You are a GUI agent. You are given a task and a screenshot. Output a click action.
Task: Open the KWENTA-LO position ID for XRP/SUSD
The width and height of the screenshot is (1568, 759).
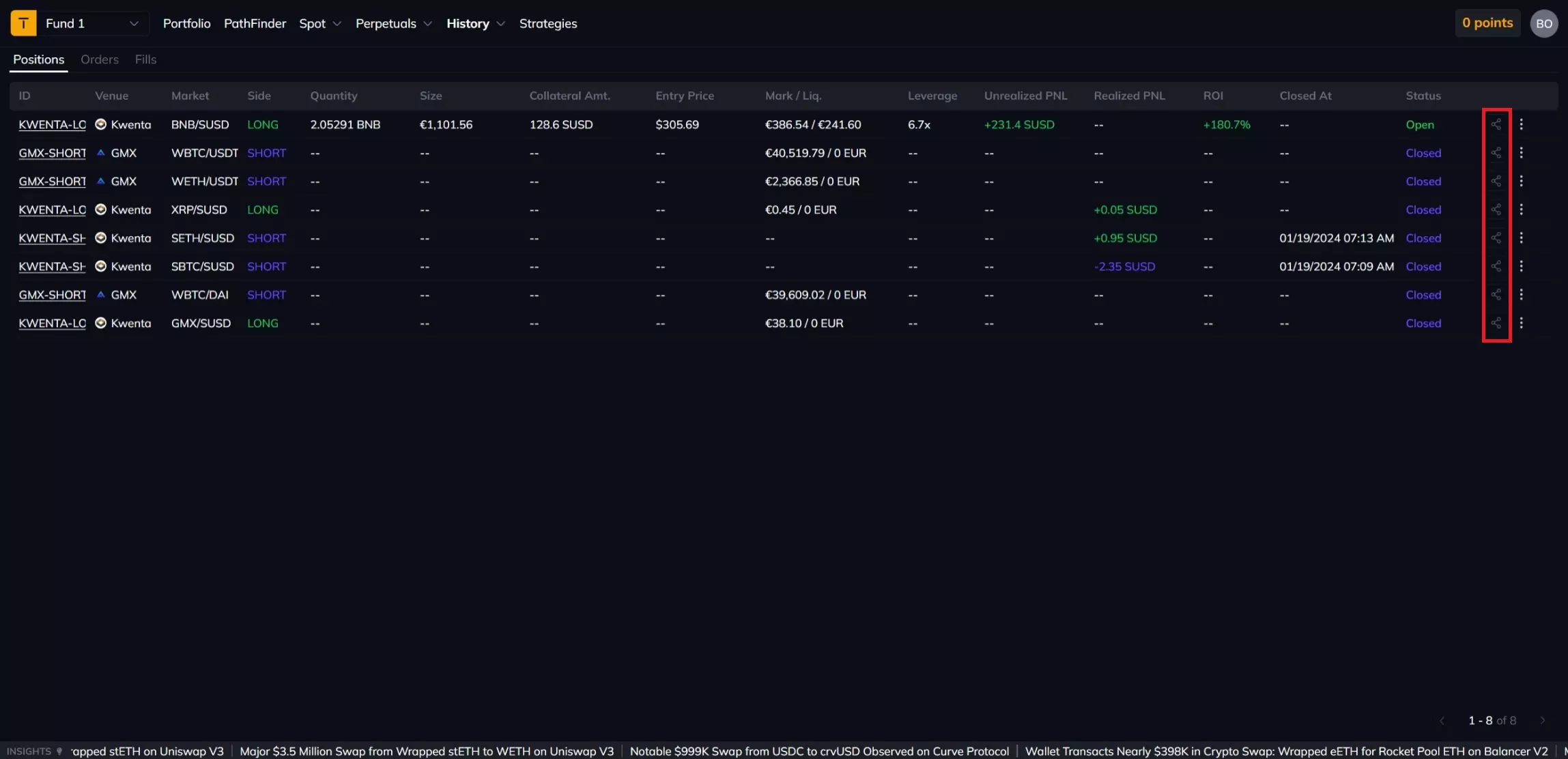click(53, 210)
